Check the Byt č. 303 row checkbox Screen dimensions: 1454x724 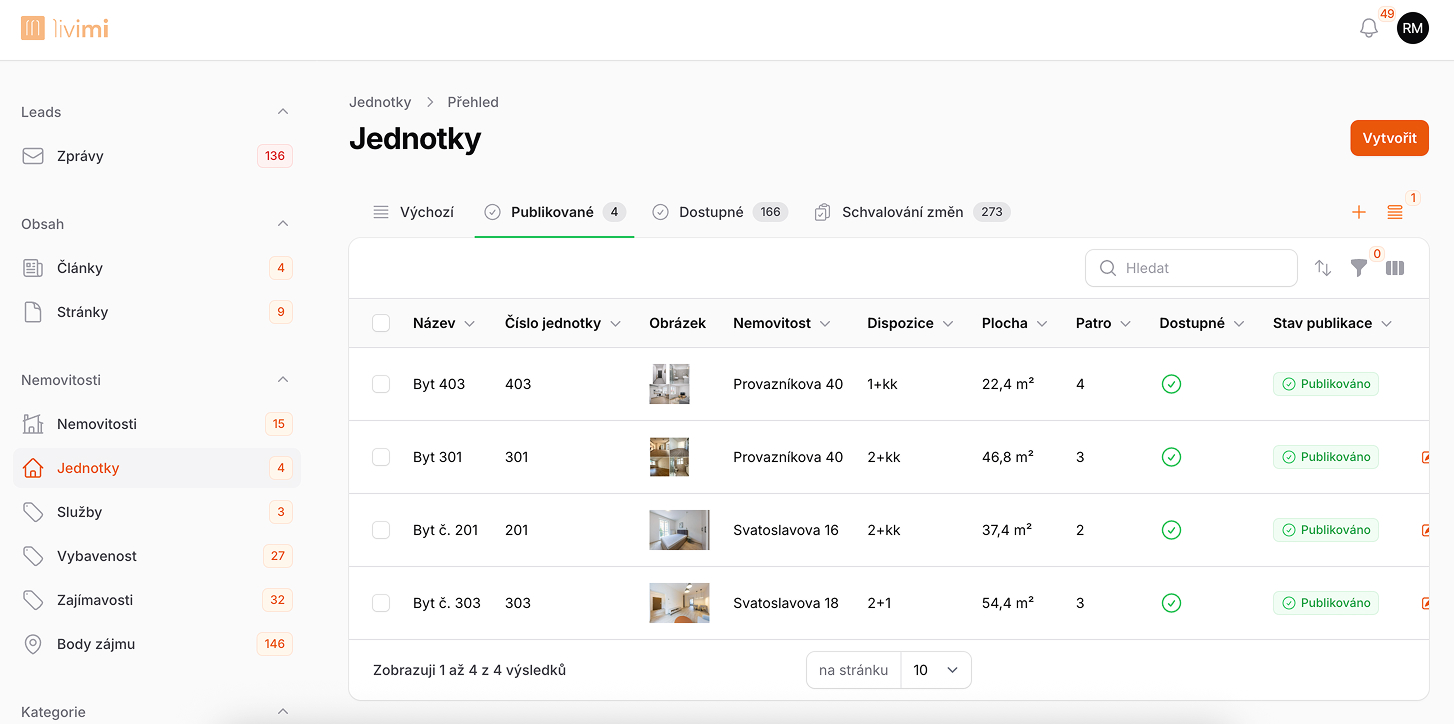pyautogui.click(x=381, y=603)
